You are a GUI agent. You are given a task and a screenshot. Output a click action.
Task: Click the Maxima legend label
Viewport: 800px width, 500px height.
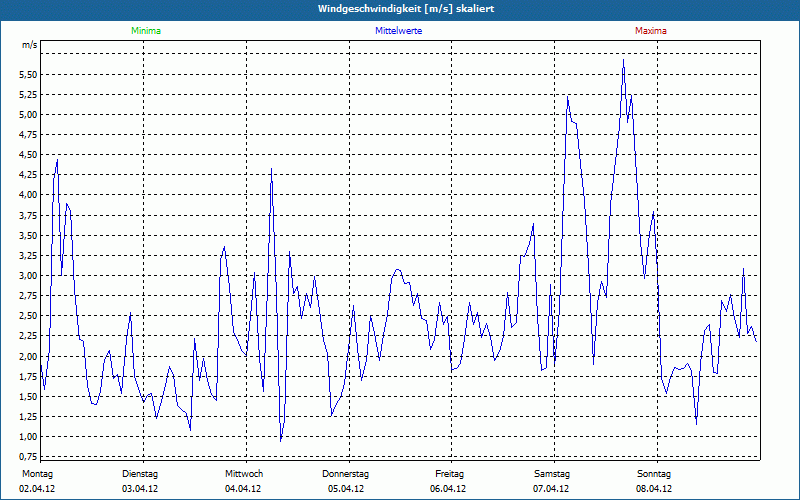click(651, 31)
